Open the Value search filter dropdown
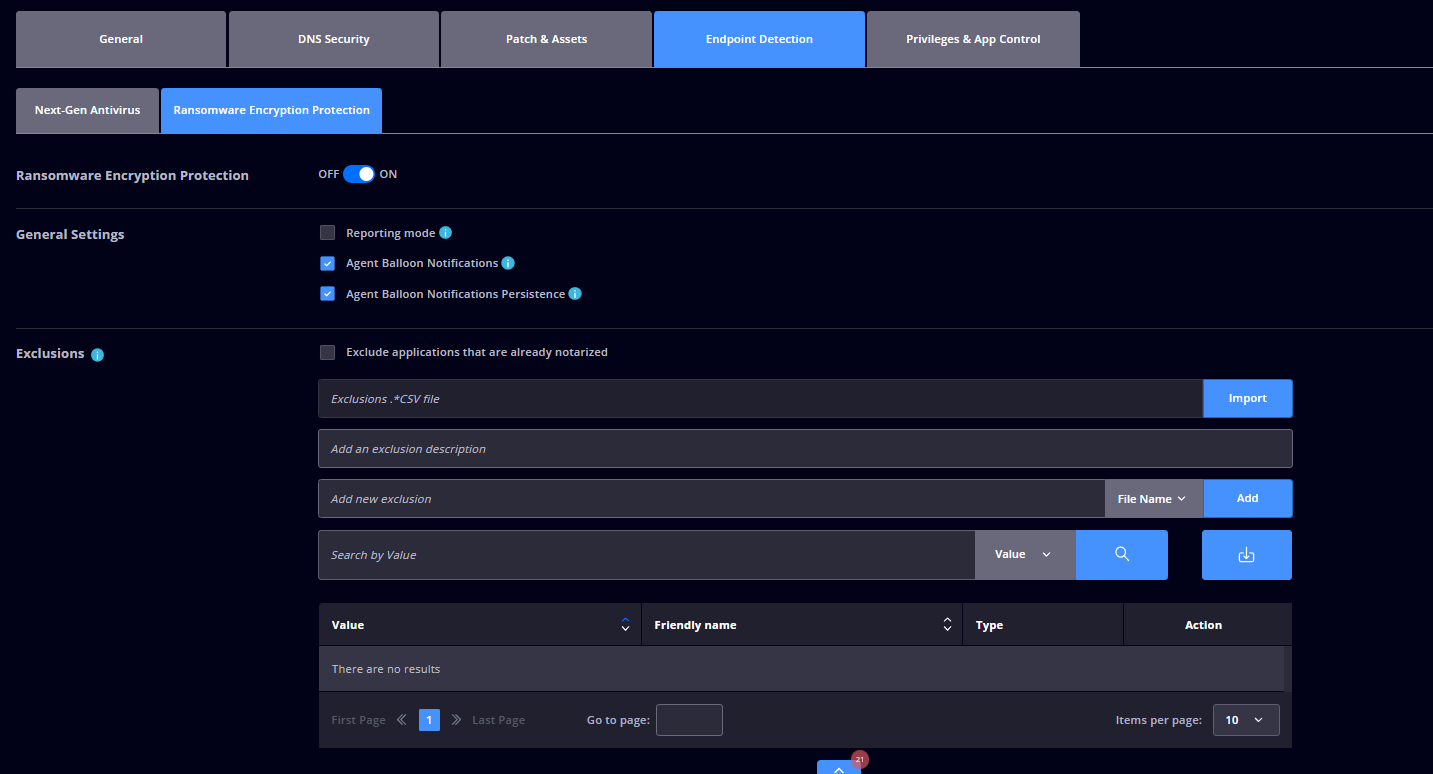The image size is (1433, 774). point(1025,555)
